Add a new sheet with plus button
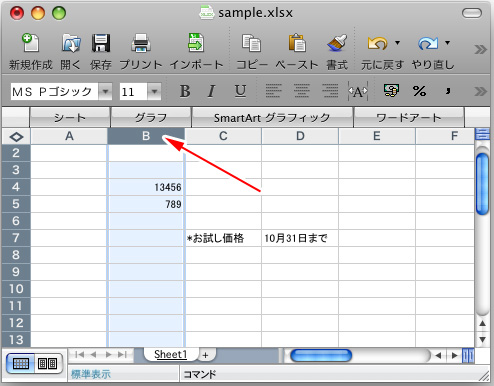This screenshot has width=494, height=386. tap(205, 355)
